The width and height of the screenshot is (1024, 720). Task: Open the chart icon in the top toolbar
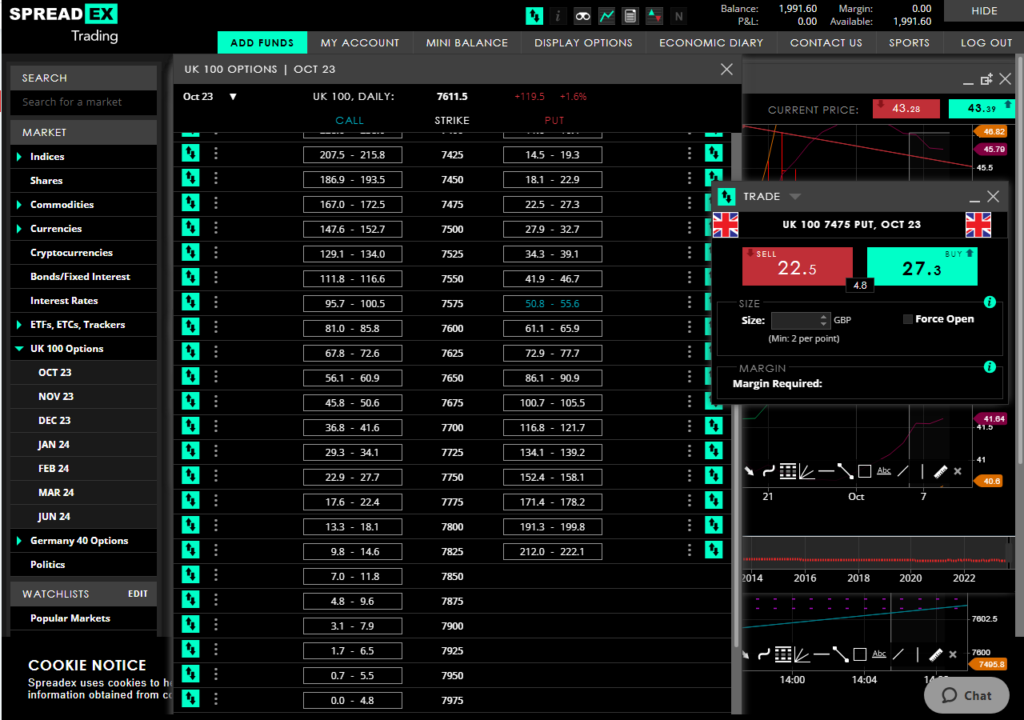[x=607, y=16]
